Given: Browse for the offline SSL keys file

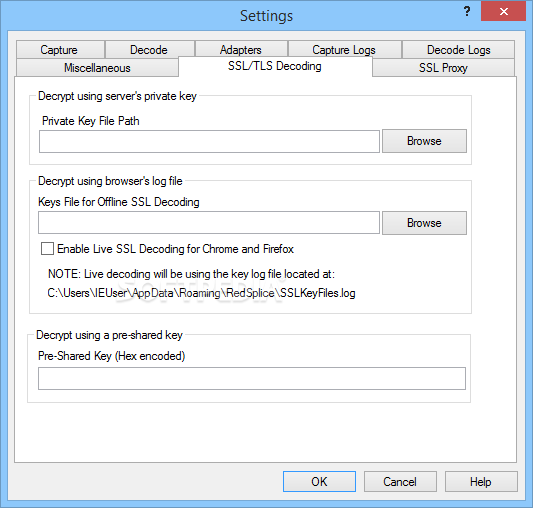Looking at the screenshot, I should click(424, 223).
